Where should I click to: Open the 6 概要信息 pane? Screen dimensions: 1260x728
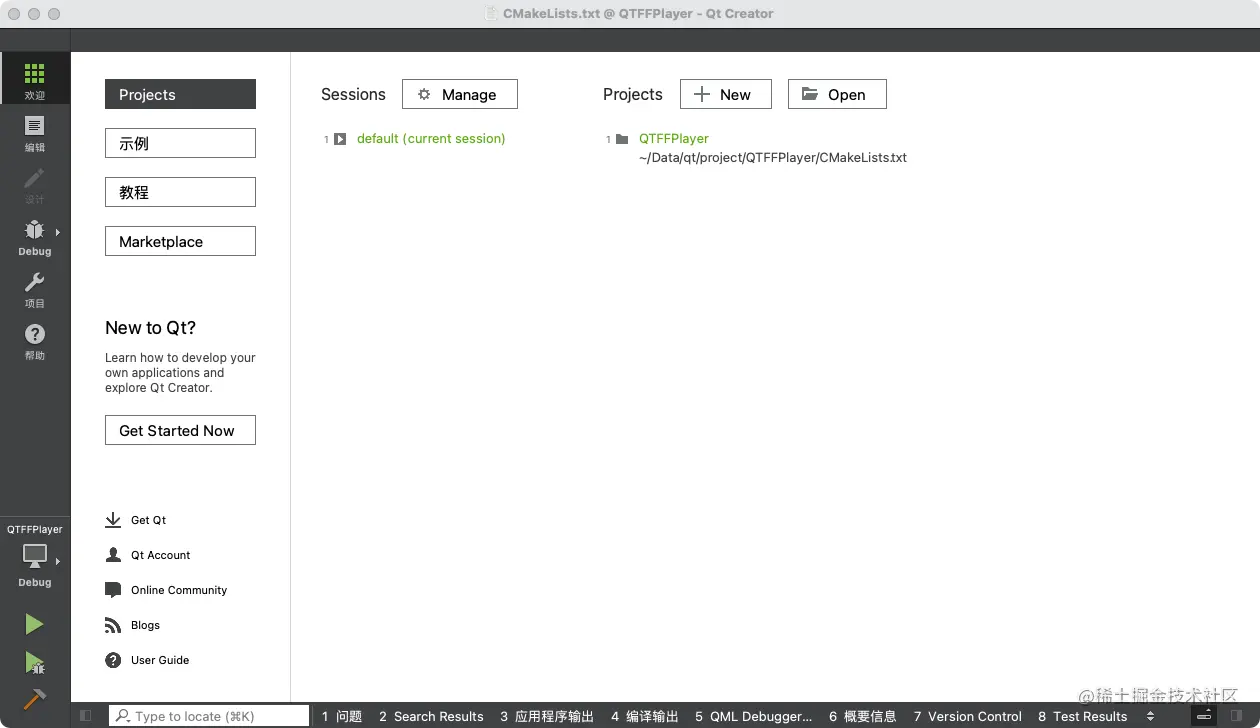863,716
